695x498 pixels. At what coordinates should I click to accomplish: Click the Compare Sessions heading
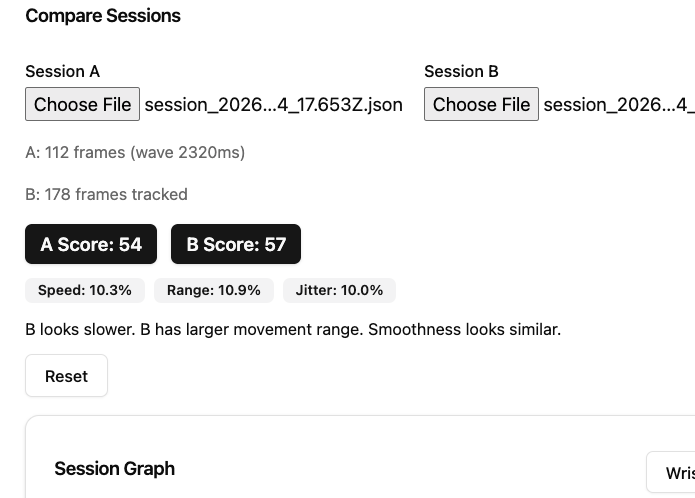point(103,16)
